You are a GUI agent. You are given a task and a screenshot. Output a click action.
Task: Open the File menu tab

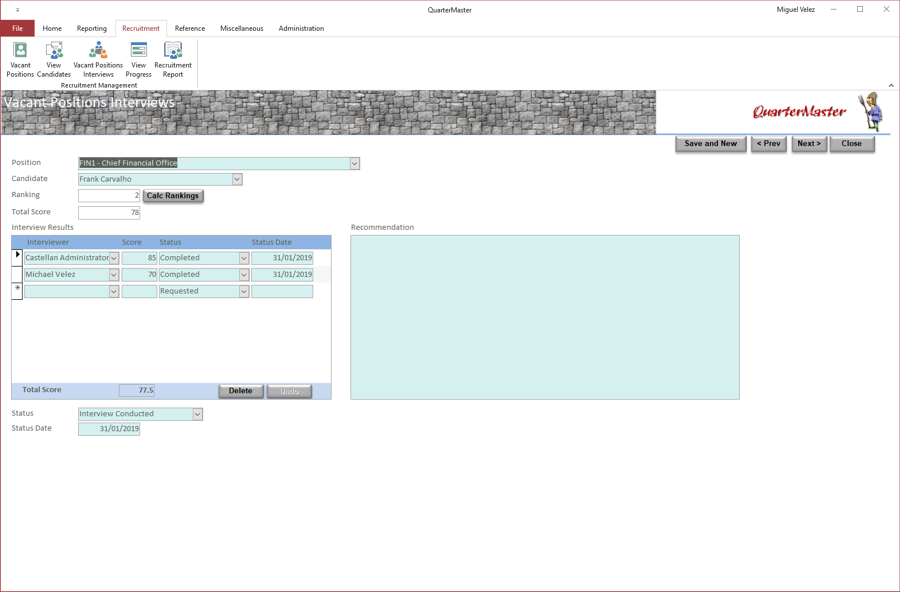pos(18,28)
